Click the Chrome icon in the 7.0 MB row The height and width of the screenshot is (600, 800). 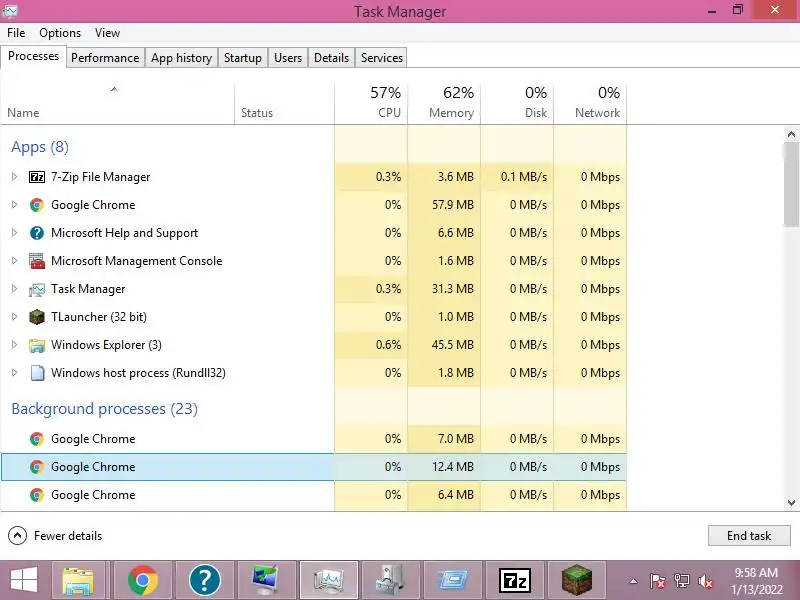pyautogui.click(x=37, y=439)
